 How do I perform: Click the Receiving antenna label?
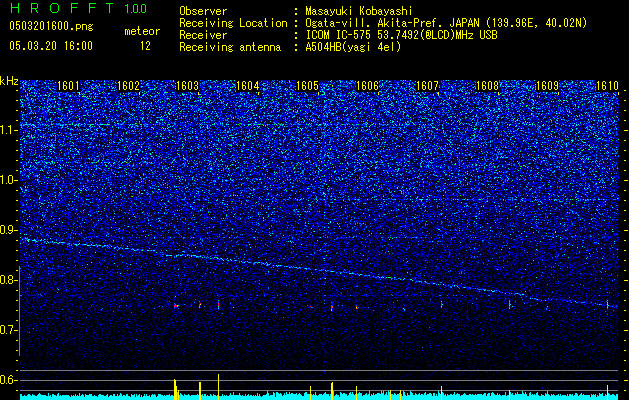pos(230,47)
